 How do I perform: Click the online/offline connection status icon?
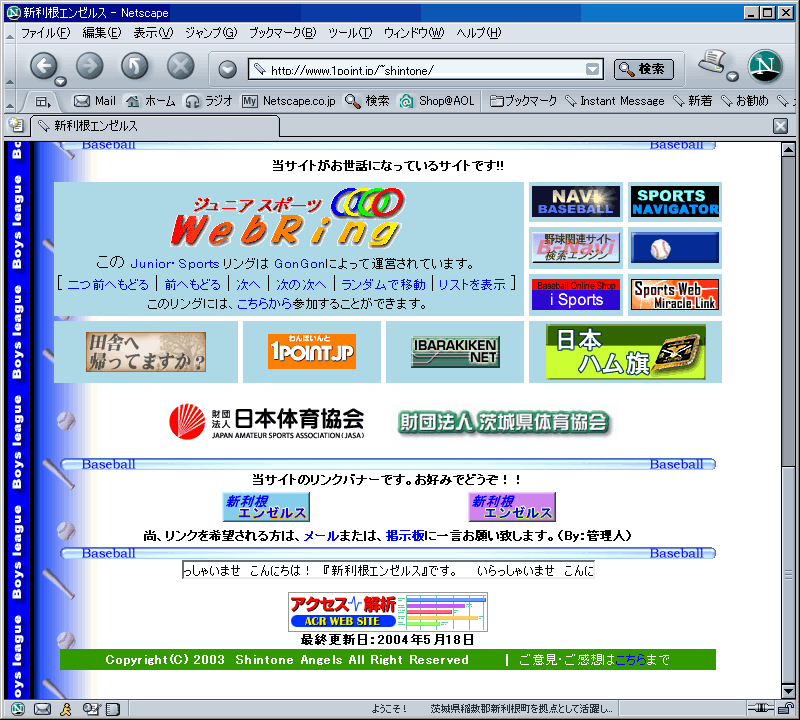tap(760, 708)
